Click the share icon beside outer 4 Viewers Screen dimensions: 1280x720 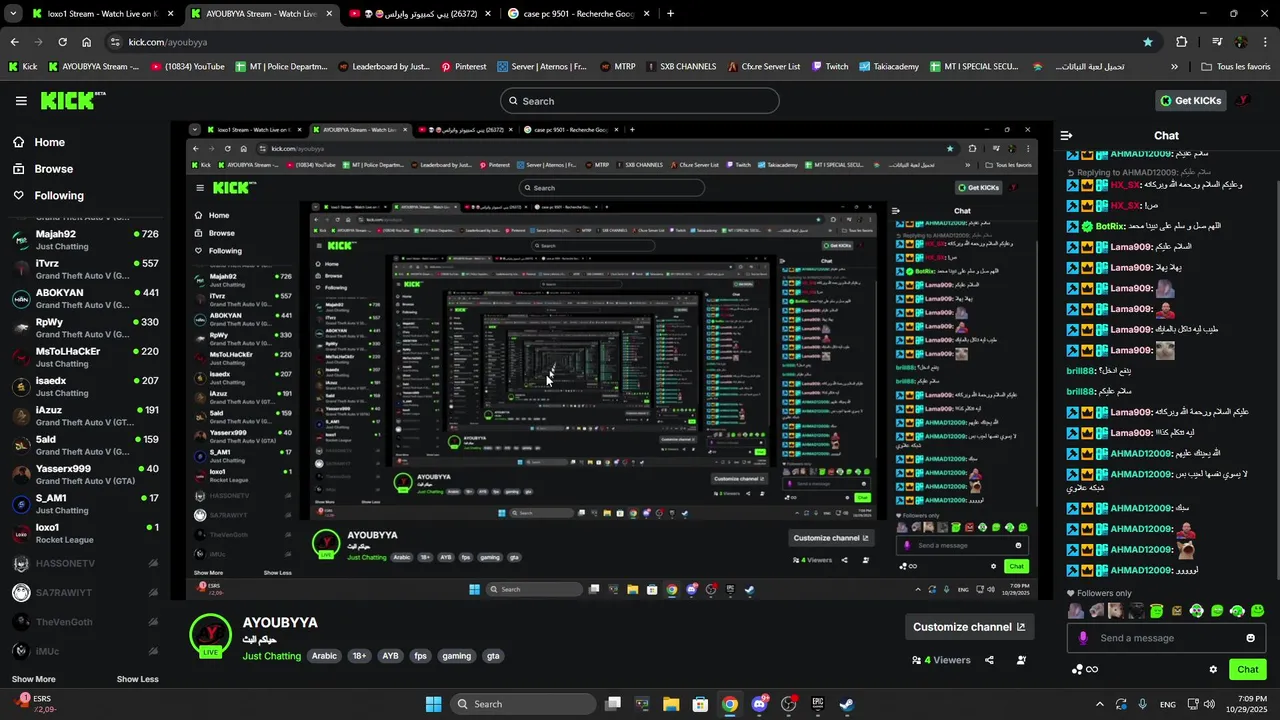(989, 660)
